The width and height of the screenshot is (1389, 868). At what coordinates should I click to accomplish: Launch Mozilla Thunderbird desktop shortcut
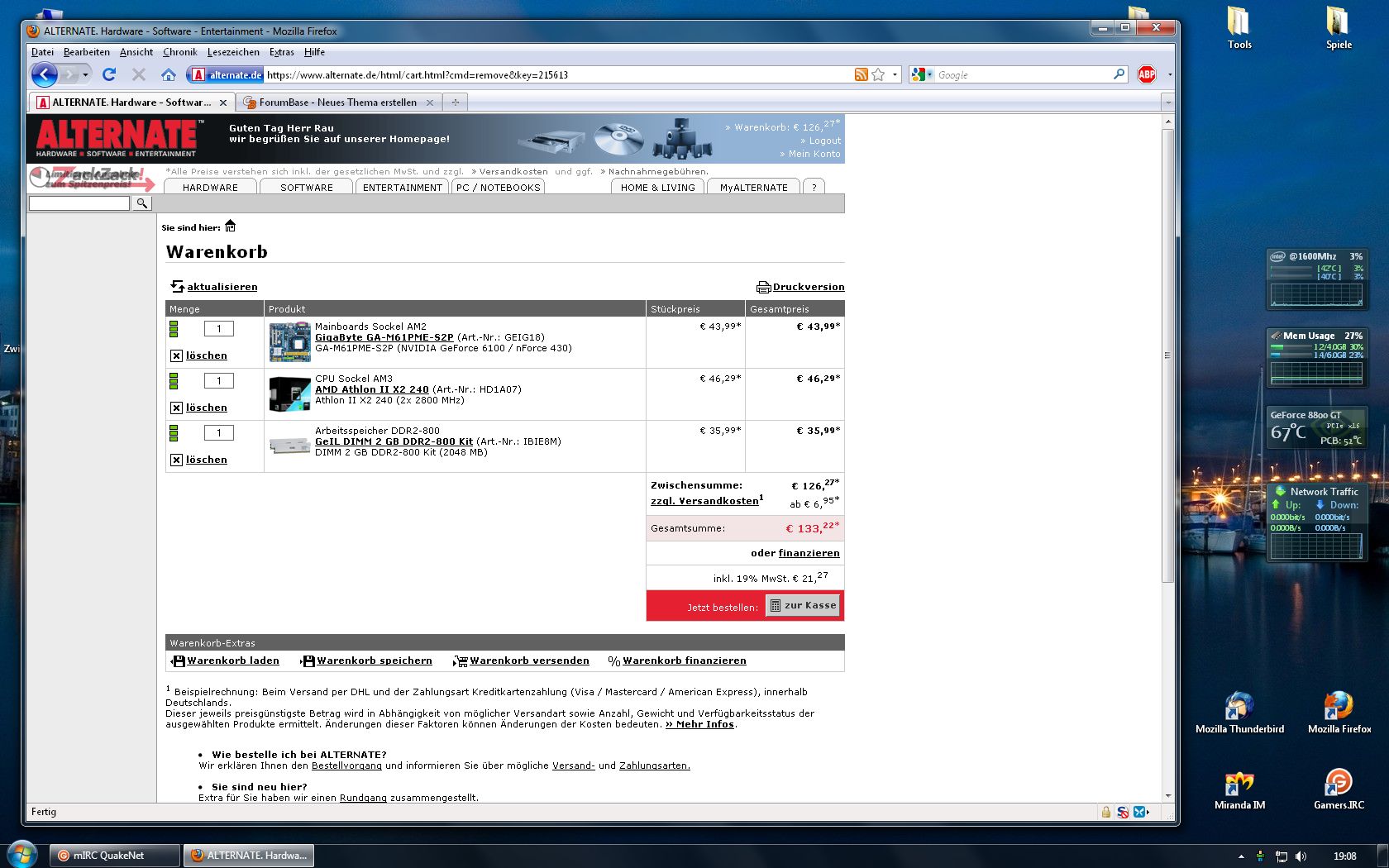pos(1239,712)
